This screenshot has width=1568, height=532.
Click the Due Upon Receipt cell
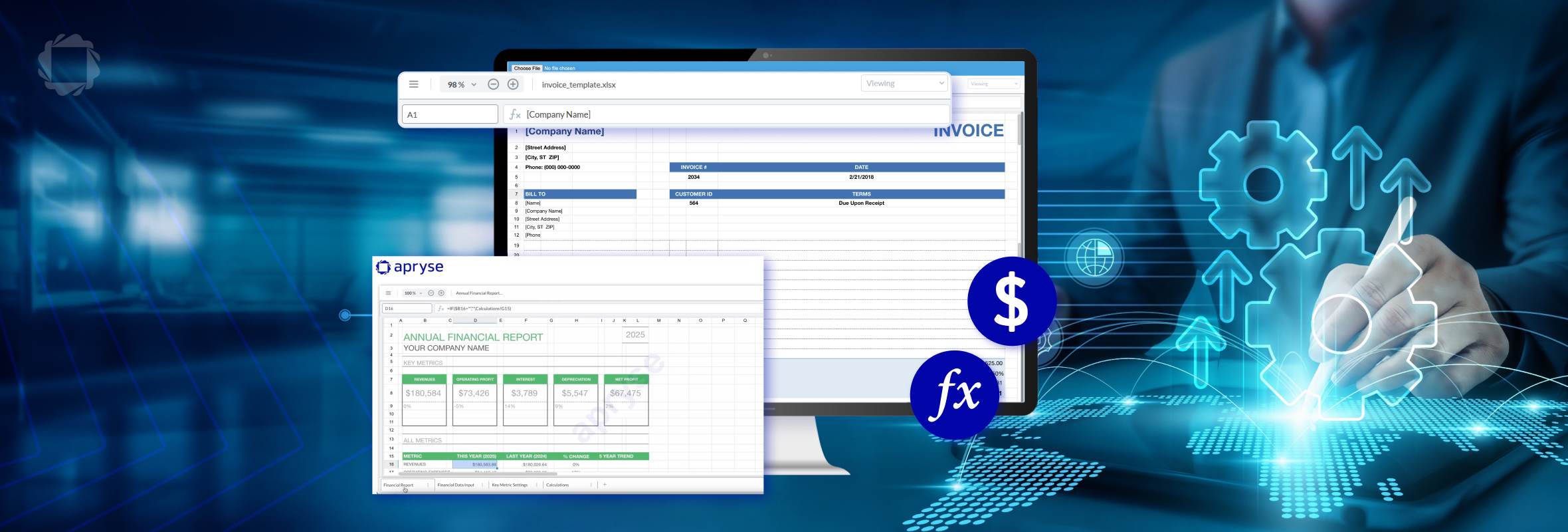[861, 203]
